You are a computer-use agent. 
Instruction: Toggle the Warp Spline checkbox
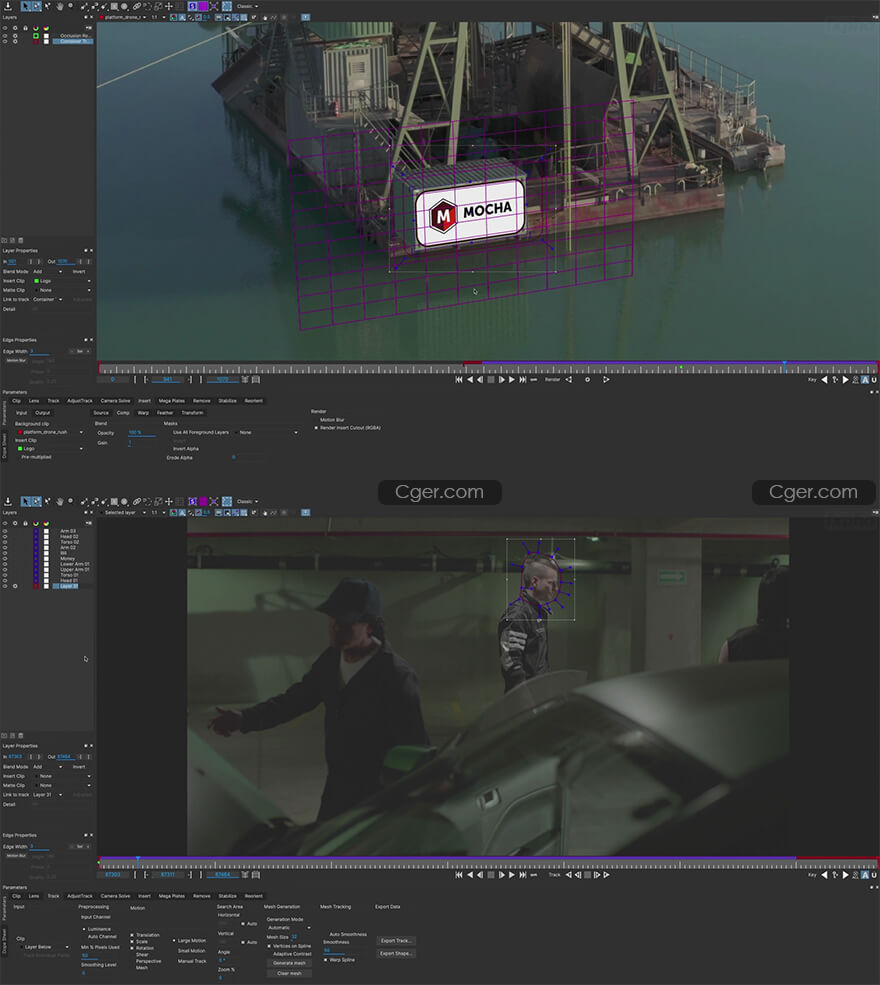tap(325, 959)
